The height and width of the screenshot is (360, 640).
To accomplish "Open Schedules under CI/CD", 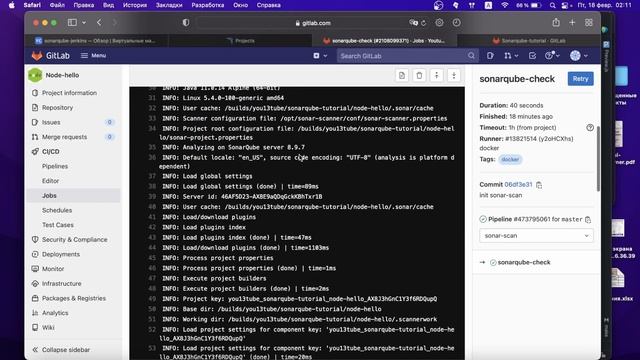I will [57, 210].
